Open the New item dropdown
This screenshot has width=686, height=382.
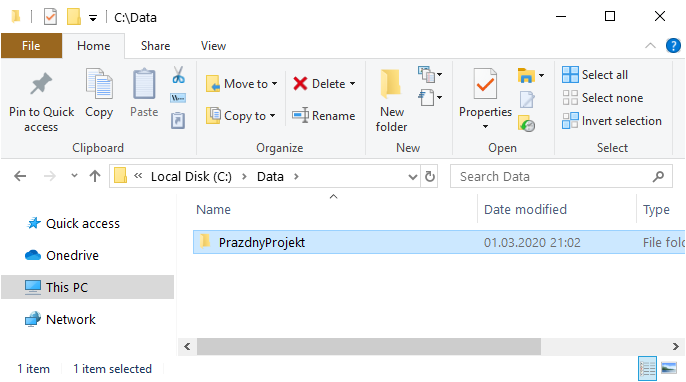pos(430,74)
